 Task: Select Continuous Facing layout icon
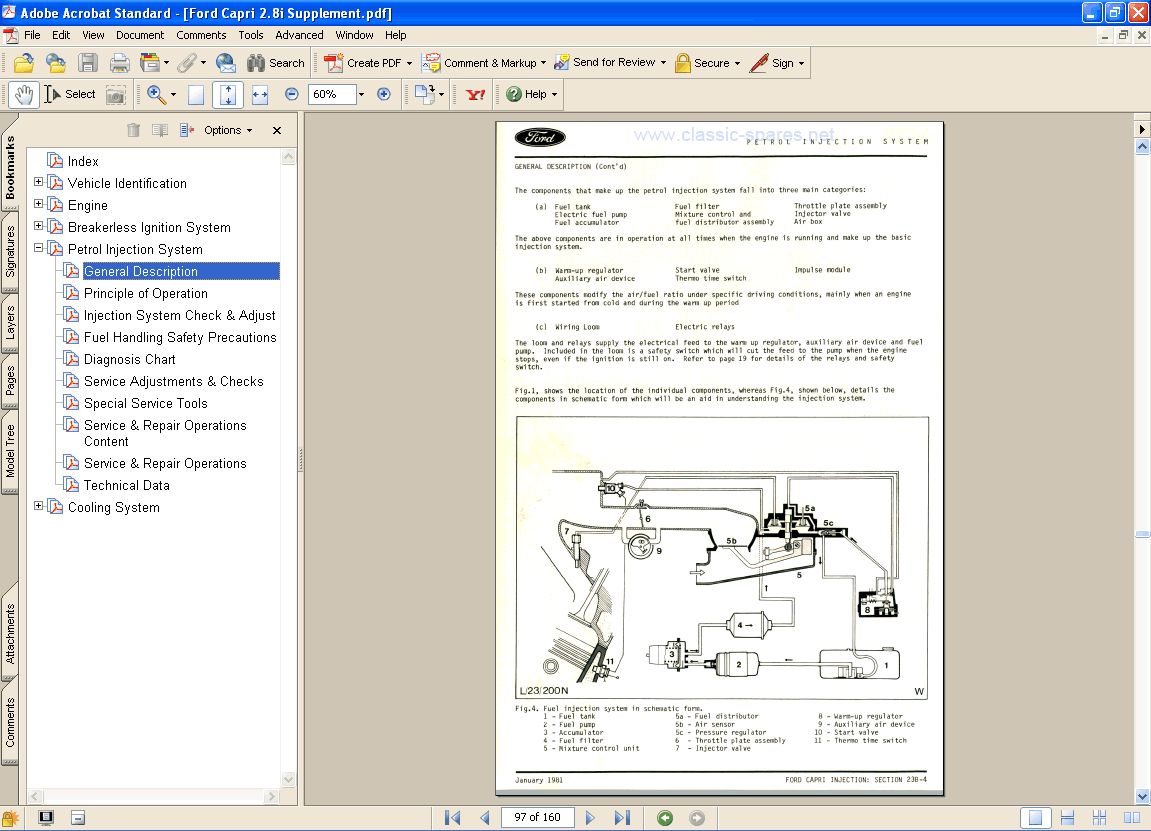pyautogui.click(x=1100, y=817)
